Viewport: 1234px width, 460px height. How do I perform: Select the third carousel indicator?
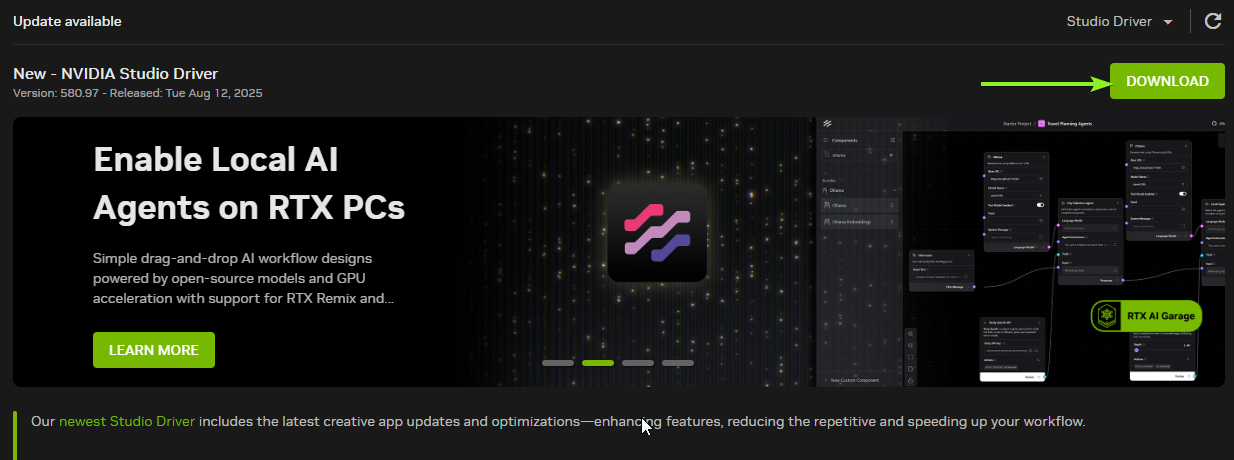(638, 363)
